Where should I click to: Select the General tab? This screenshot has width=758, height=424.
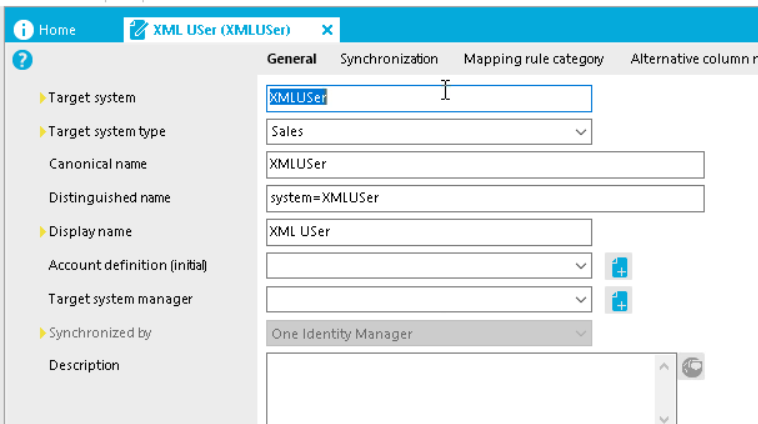click(292, 59)
